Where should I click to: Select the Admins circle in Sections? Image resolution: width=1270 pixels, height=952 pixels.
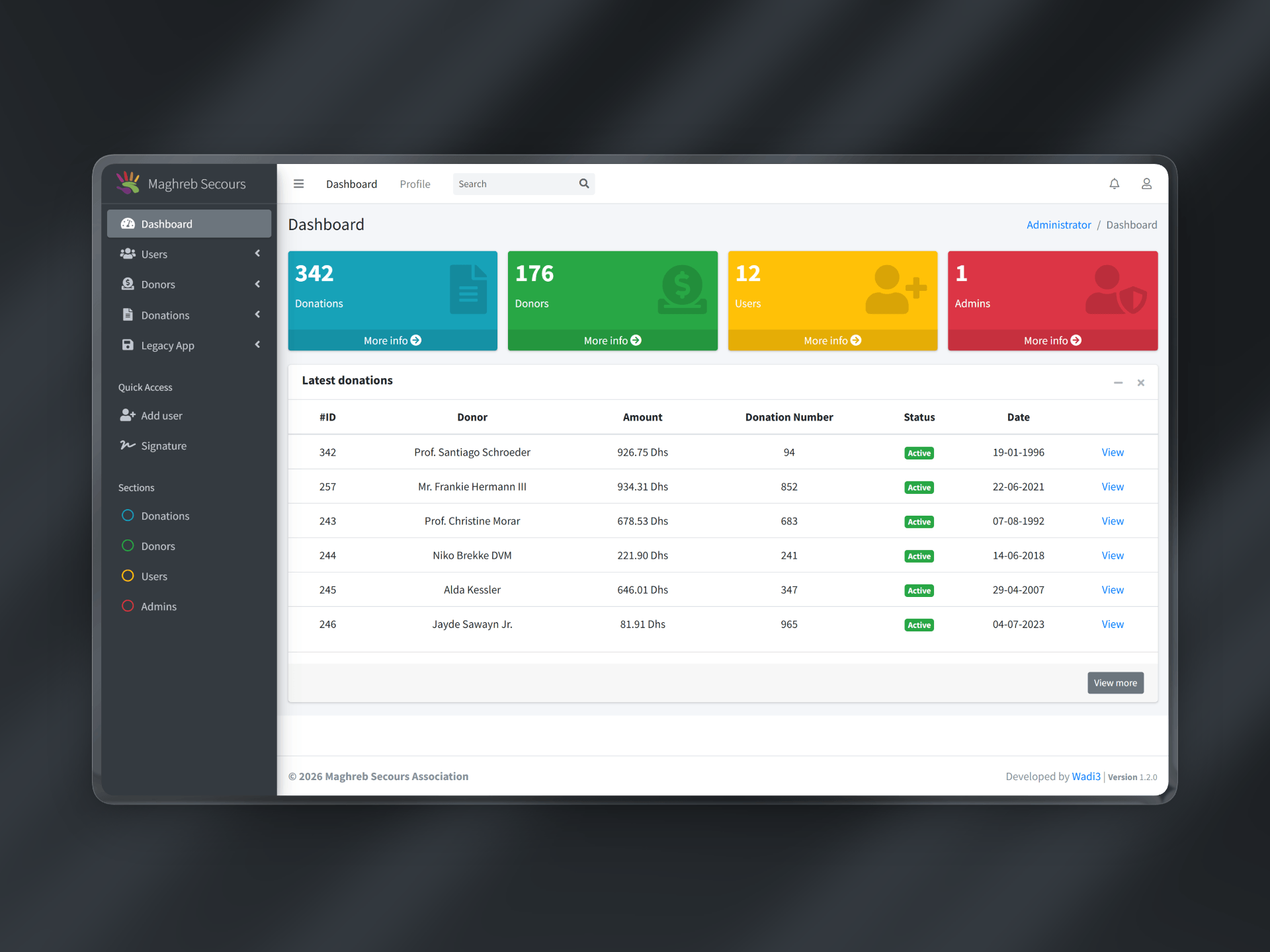pos(128,606)
